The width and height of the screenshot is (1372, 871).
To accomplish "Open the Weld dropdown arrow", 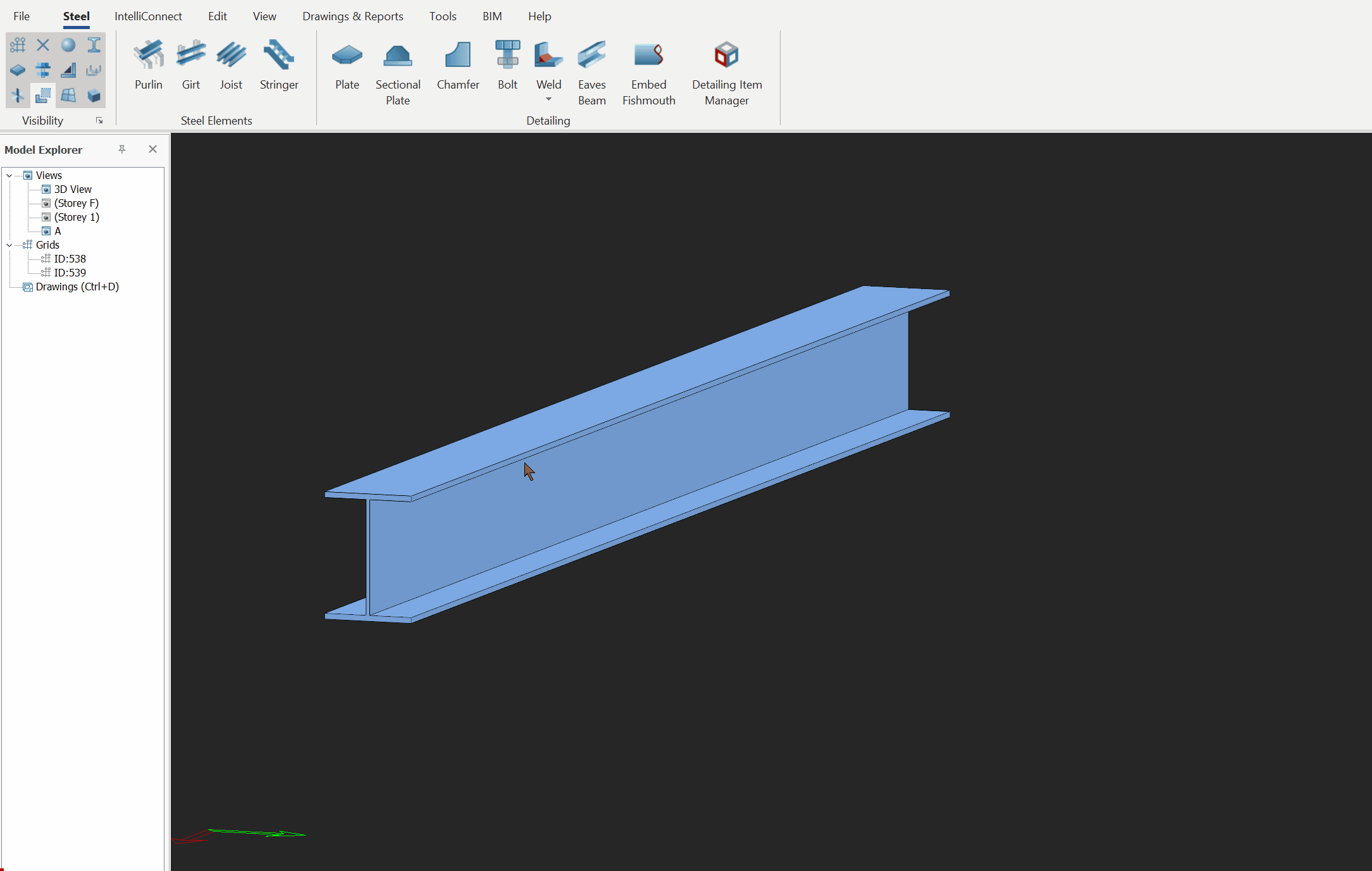I will pyautogui.click(x=548, y=99).
